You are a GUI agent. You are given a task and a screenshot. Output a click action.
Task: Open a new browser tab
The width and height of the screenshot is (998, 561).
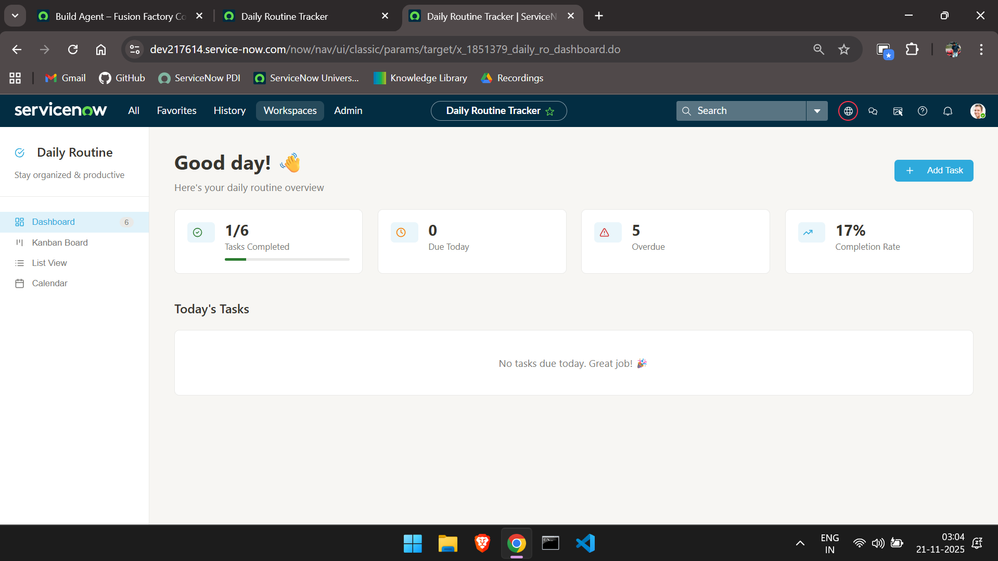(x=598, y=16)
